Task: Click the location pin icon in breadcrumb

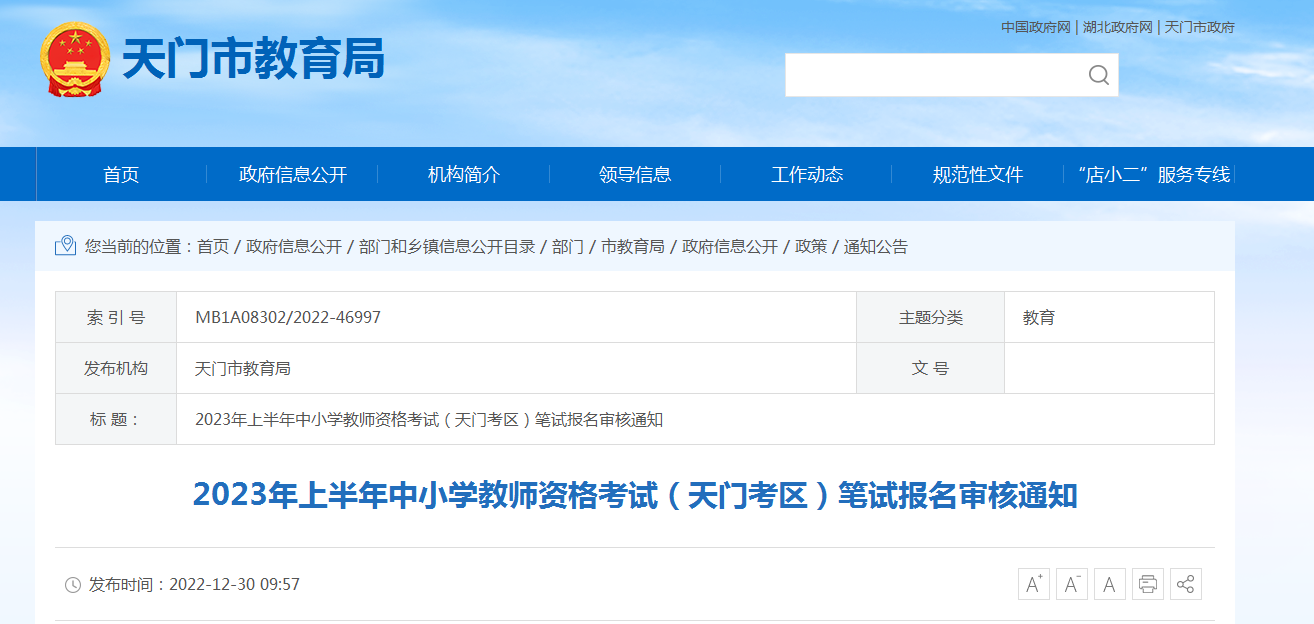Action: [x=66, y=245]
